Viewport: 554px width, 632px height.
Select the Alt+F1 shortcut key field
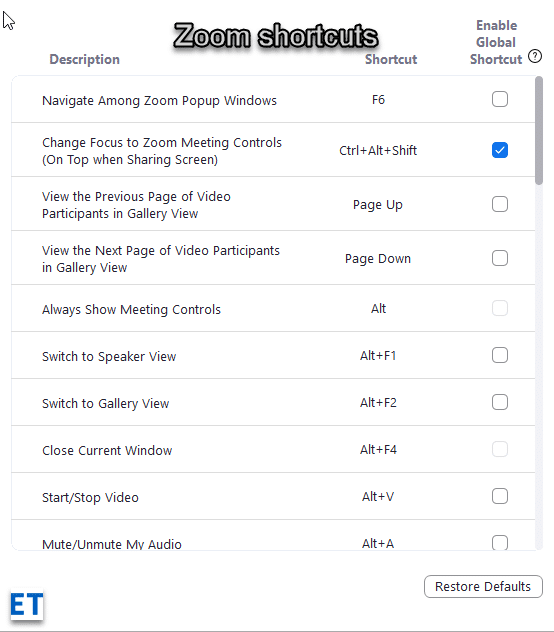point(378,356)
